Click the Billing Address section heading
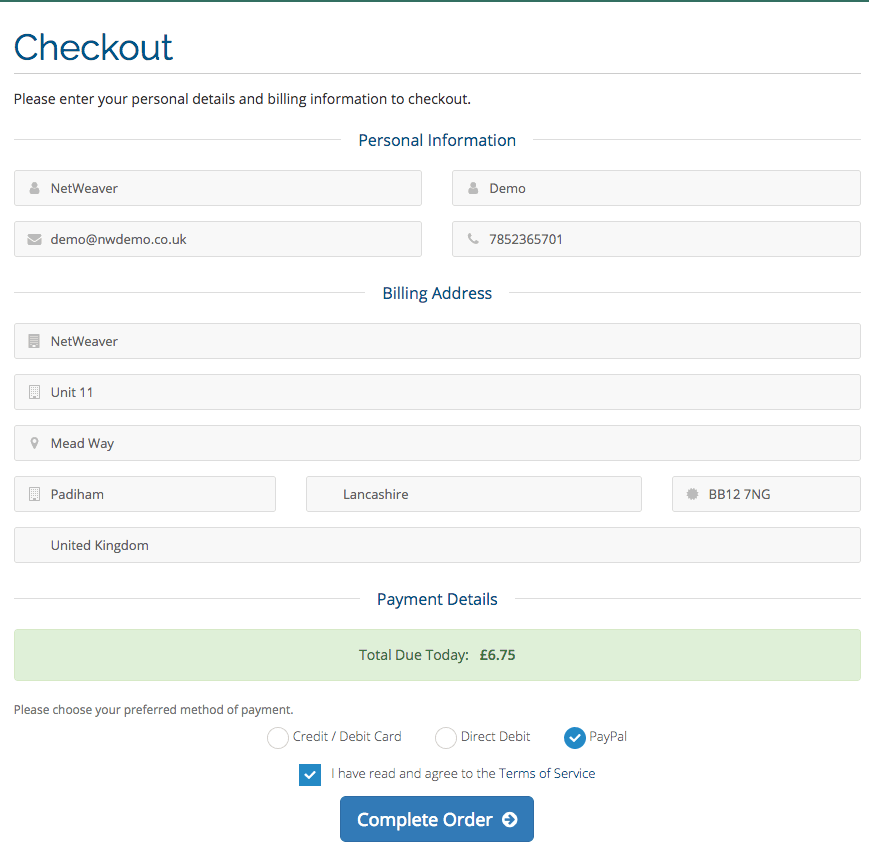869x856 pixels. click(437, 293)
